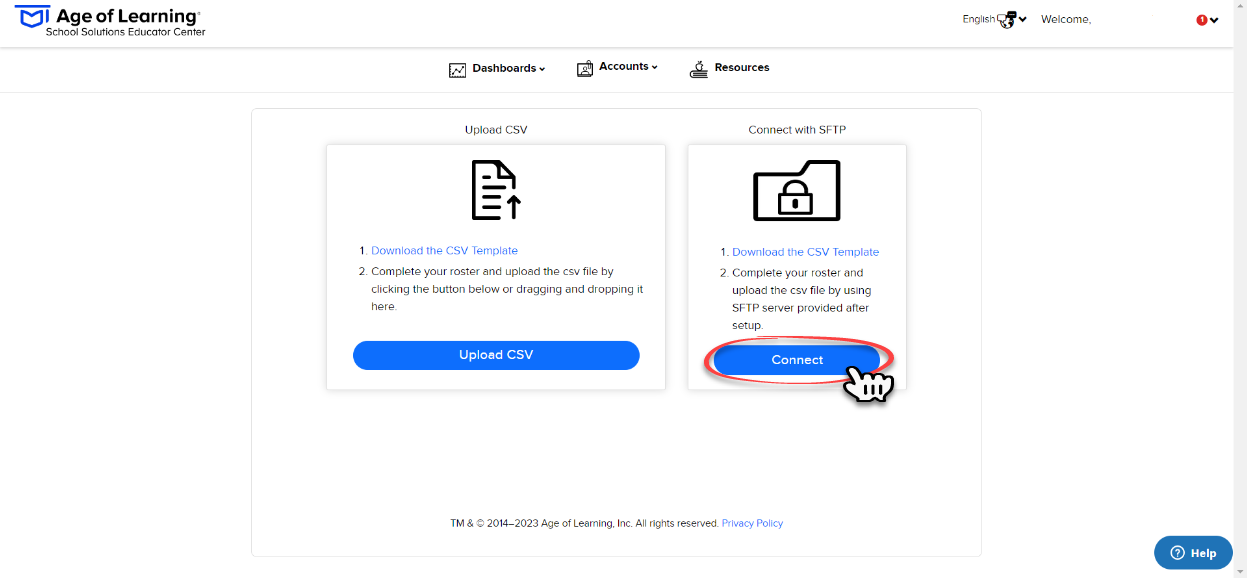
Task: Click the Accounts profile icon
Action: pyautogui.click(x=585, y=68)
